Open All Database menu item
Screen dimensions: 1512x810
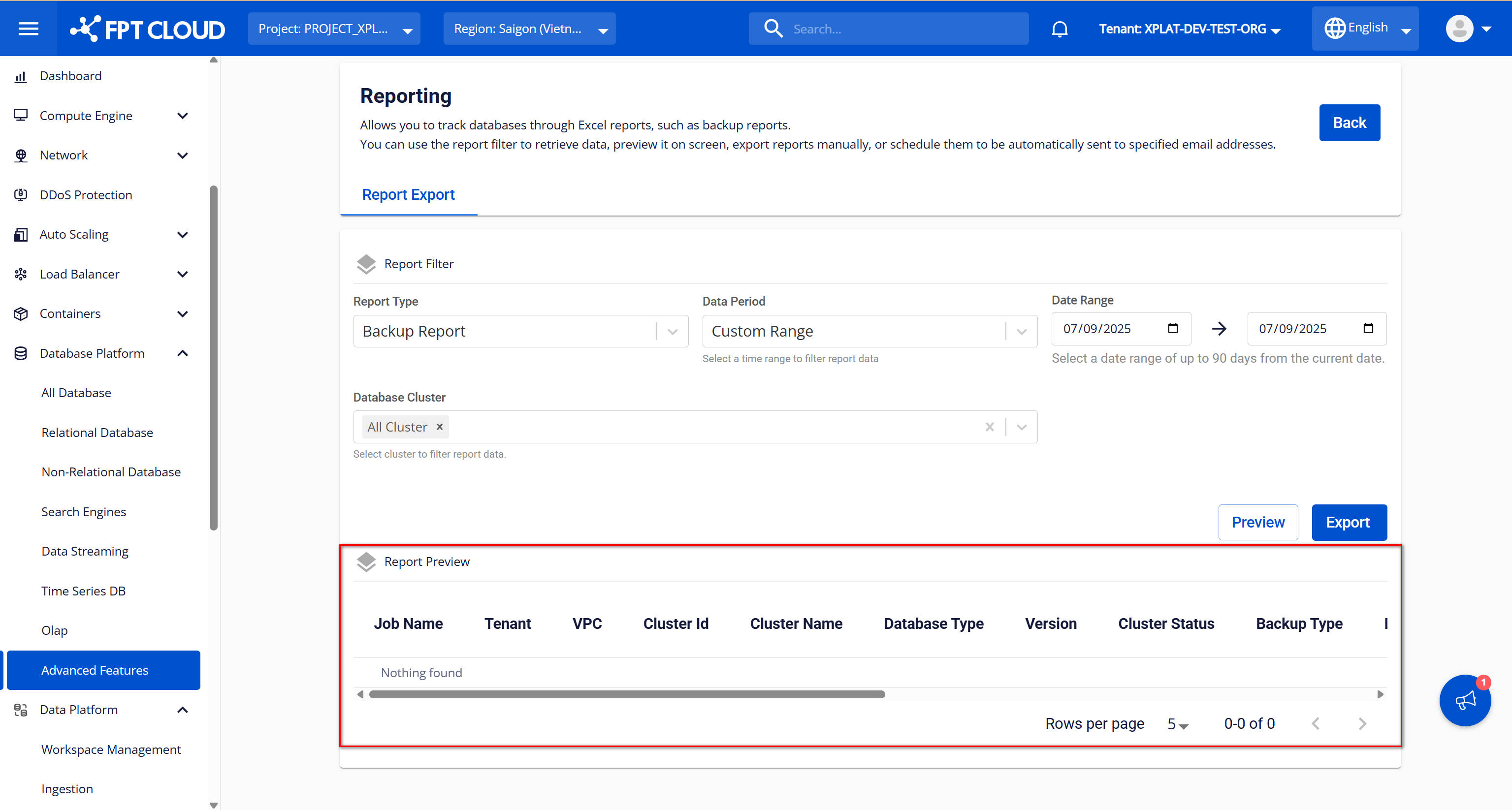pos(76,392)
